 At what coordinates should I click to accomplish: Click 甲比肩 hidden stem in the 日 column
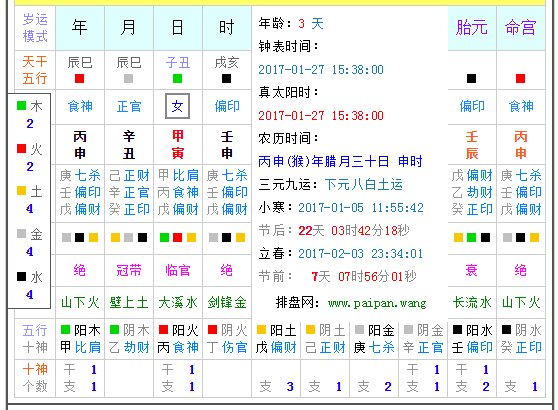178,175
